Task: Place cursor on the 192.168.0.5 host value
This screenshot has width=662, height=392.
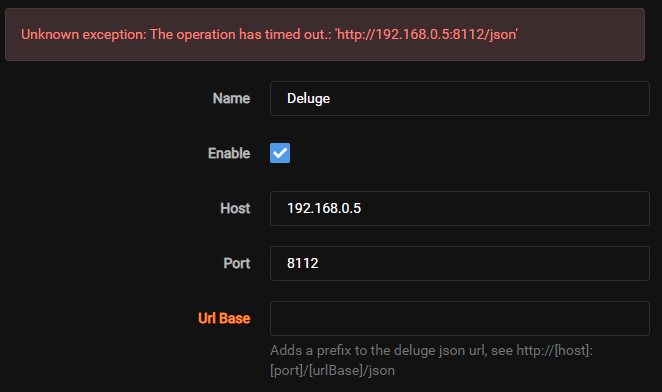Action: [x=324, y=208]
